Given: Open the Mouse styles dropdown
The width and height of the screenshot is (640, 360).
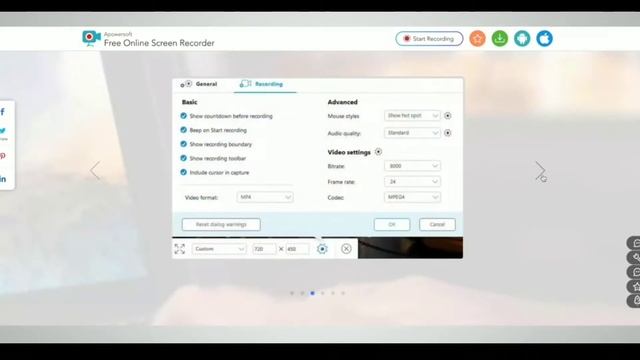Looking at the screenshot, I should [412, 116].
